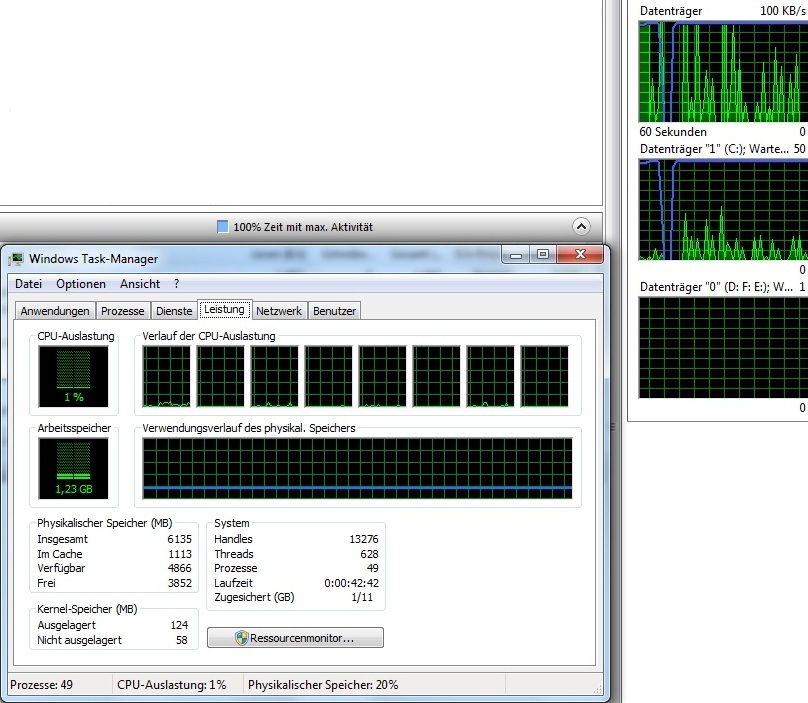This screenshot has width=808, height=703.
Task: Close the Windows Task-Manager window
Action: (x=580, y=254)
